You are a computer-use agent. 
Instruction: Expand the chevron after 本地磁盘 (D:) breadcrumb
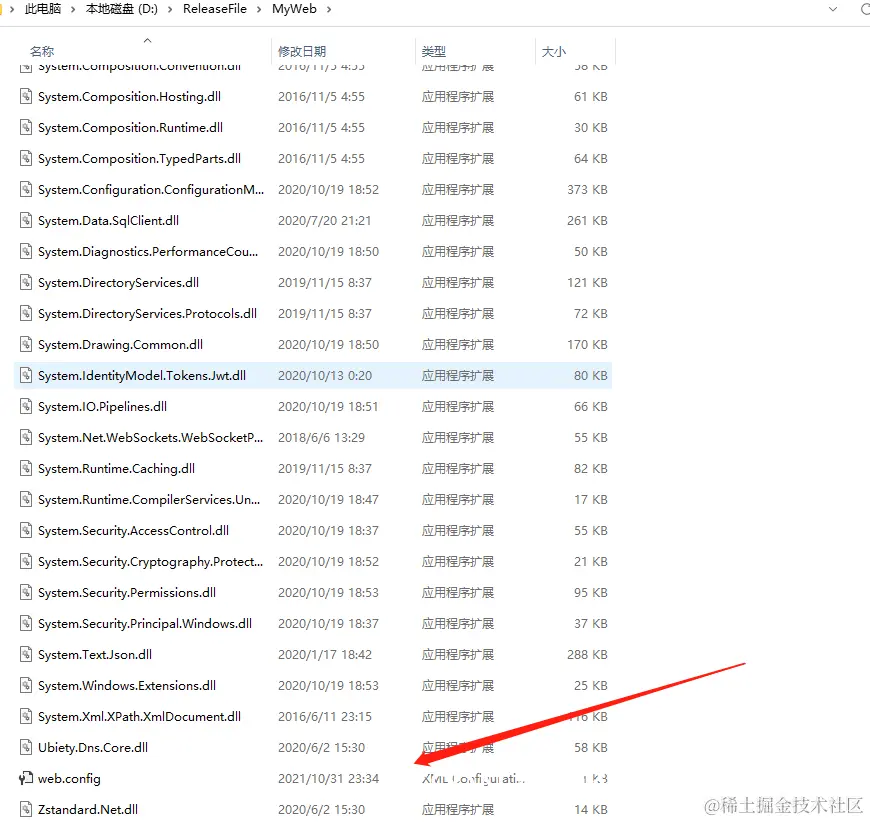pyautogui.click(x=169, y=9)
